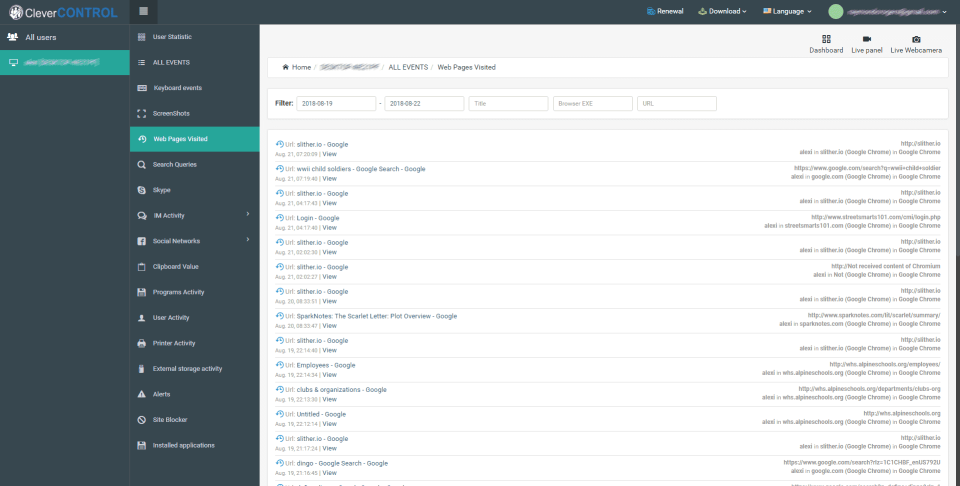This screenshot has height=486, width=960.
Task: Expand the IM Activity submenu arrow
Action: [x=248, y=214]
